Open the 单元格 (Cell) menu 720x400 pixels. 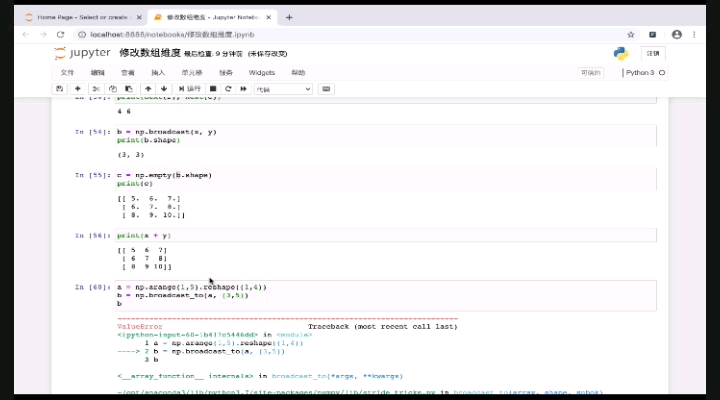[x=192, y=73]
